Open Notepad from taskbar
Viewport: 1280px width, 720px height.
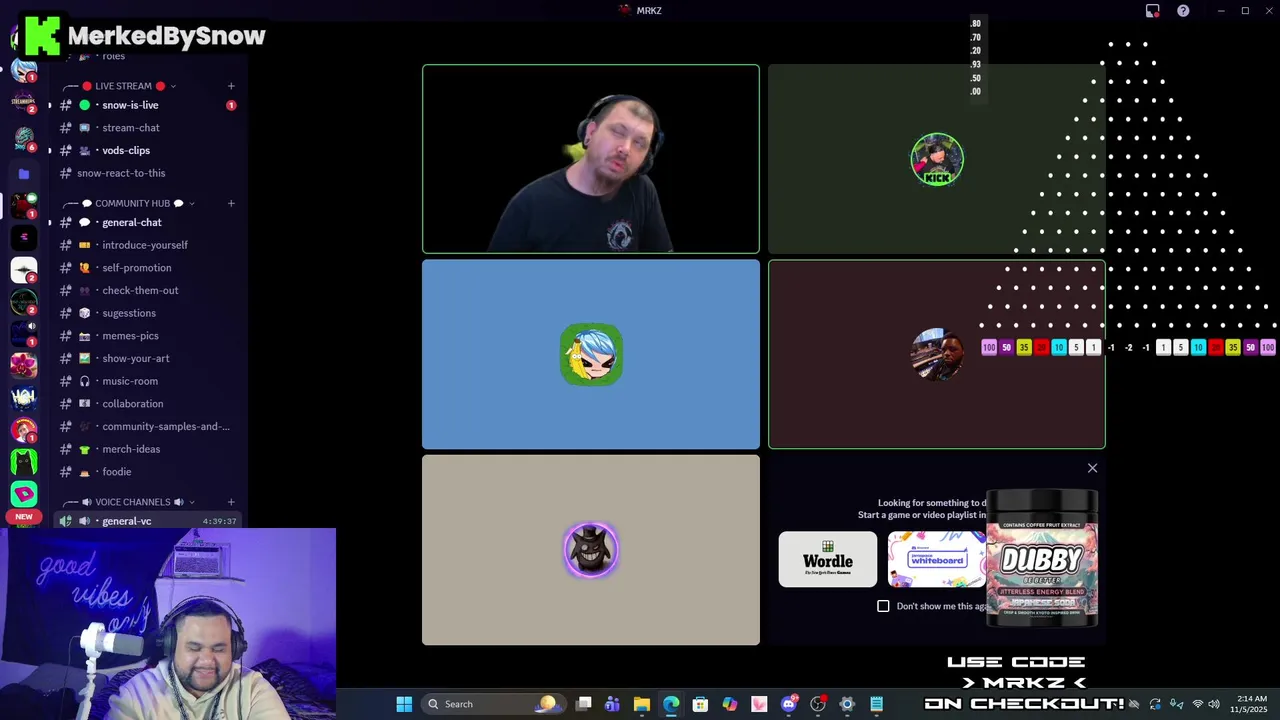877,704
